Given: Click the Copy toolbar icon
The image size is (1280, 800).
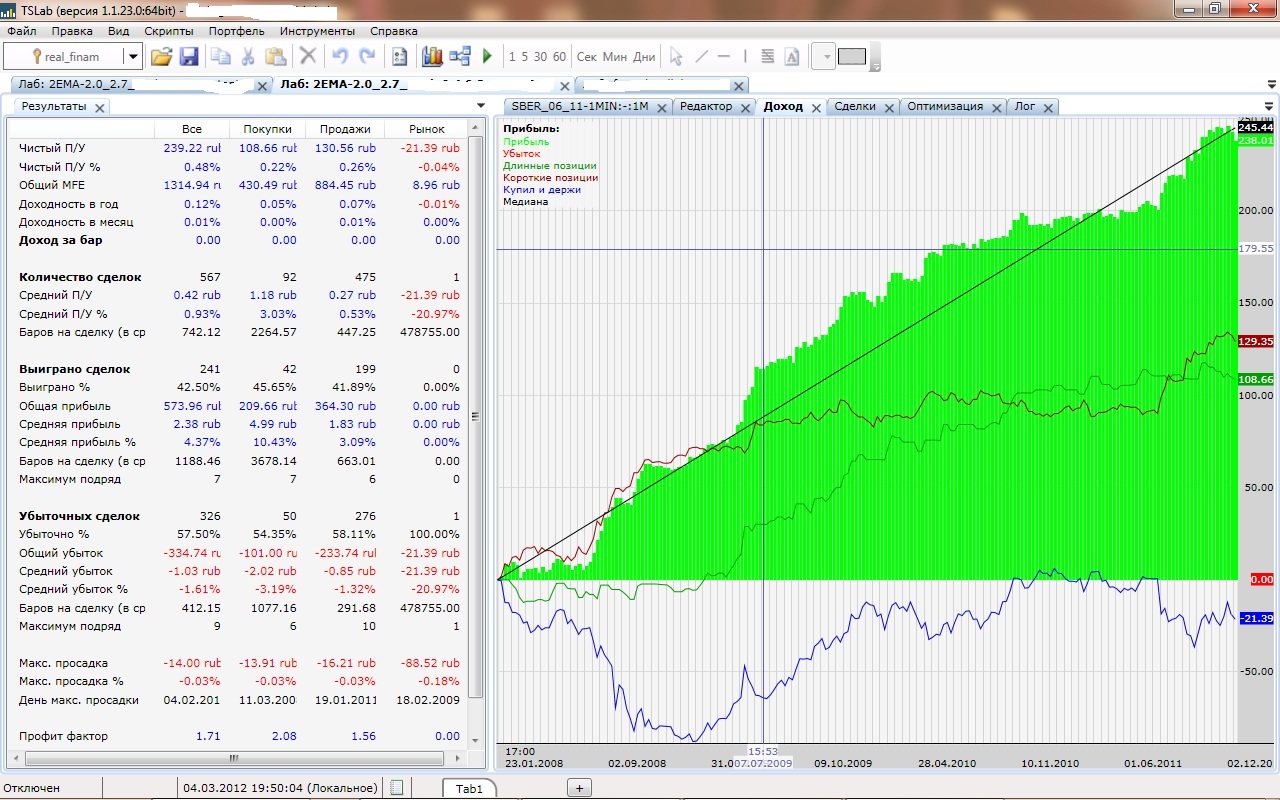Looking at the screenshot, I should coord(221,57).
